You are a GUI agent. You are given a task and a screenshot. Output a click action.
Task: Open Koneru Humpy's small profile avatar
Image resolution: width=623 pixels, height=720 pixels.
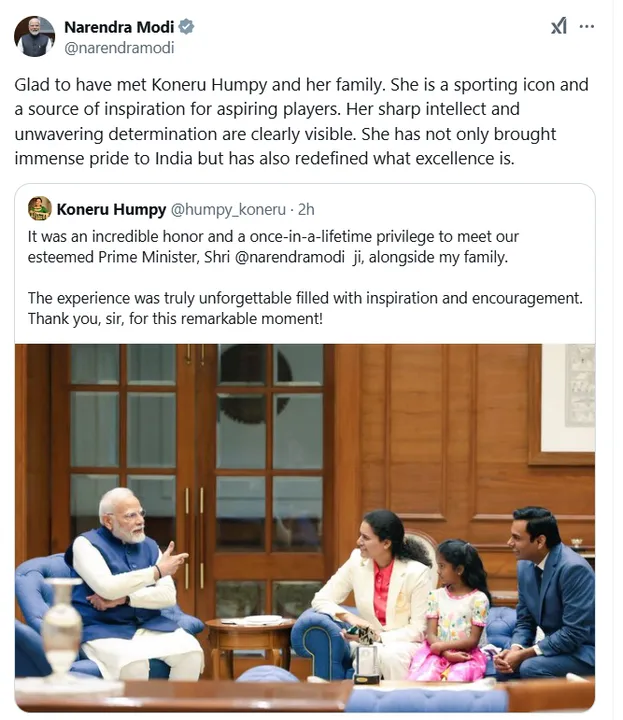coord(39,209)
